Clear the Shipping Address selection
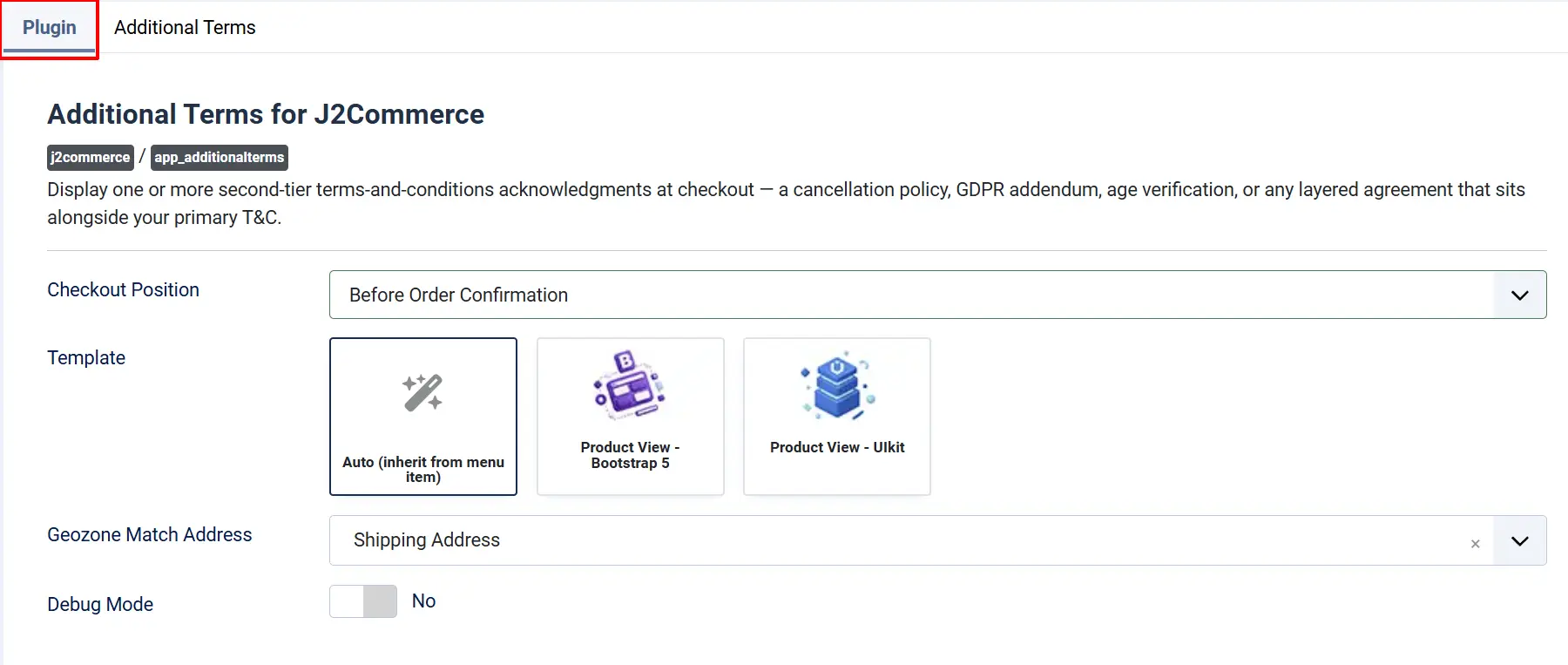The height and width of the screenshot is (665, 1568). 1475,543
